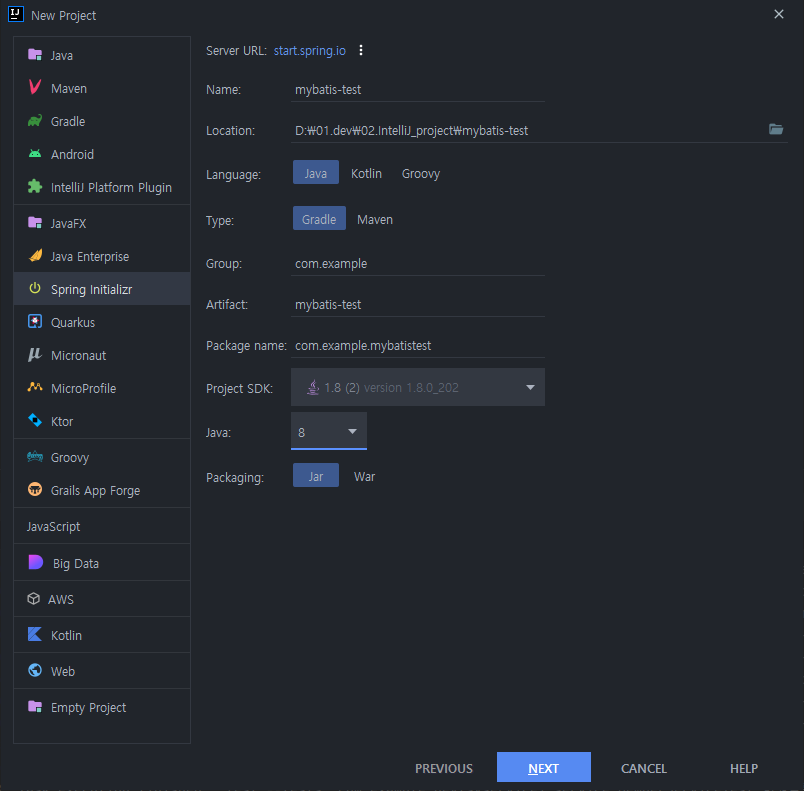Screen dimensions: 804x791
Task: Open the Server URL options kebab menu
Action: coord(361,50)
